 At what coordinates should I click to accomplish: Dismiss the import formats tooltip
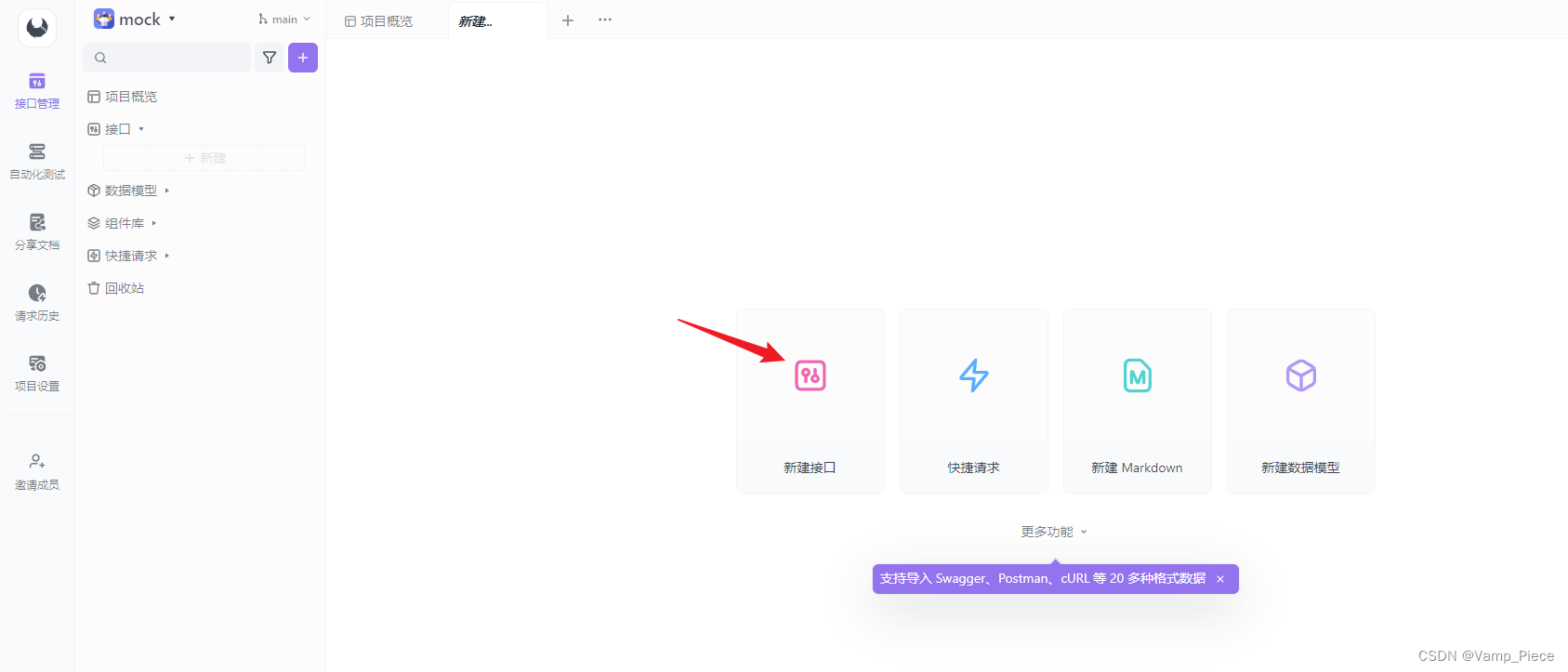(1220, 579)
